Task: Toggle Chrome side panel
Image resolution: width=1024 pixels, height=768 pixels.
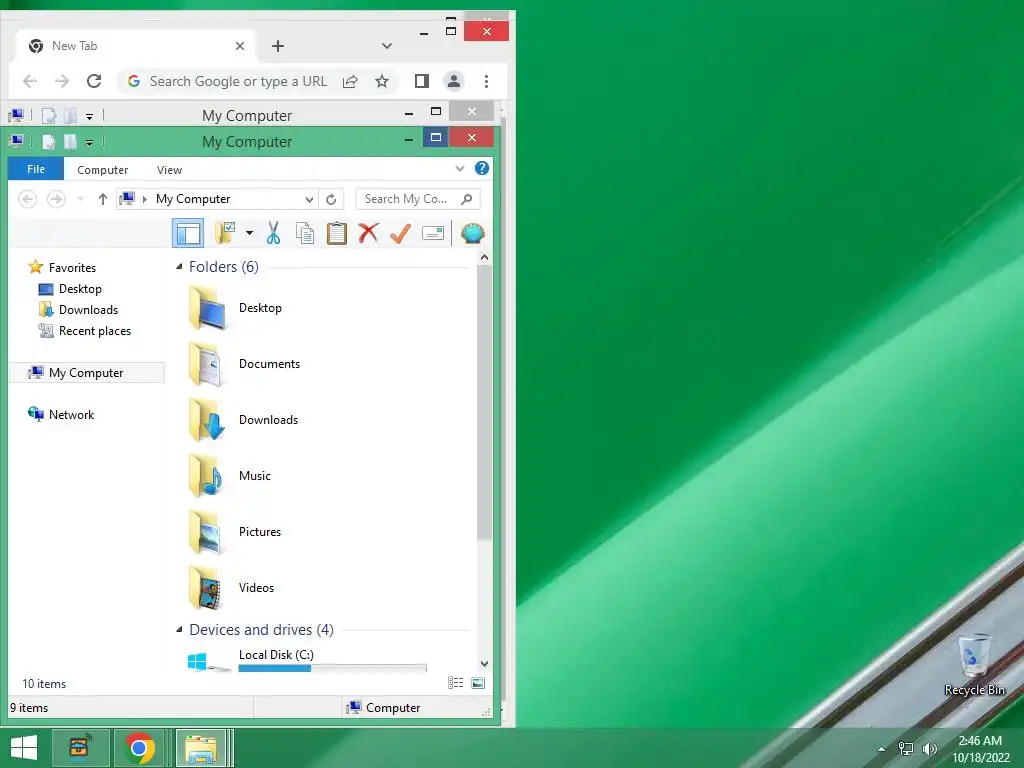Action: point(422,81)
